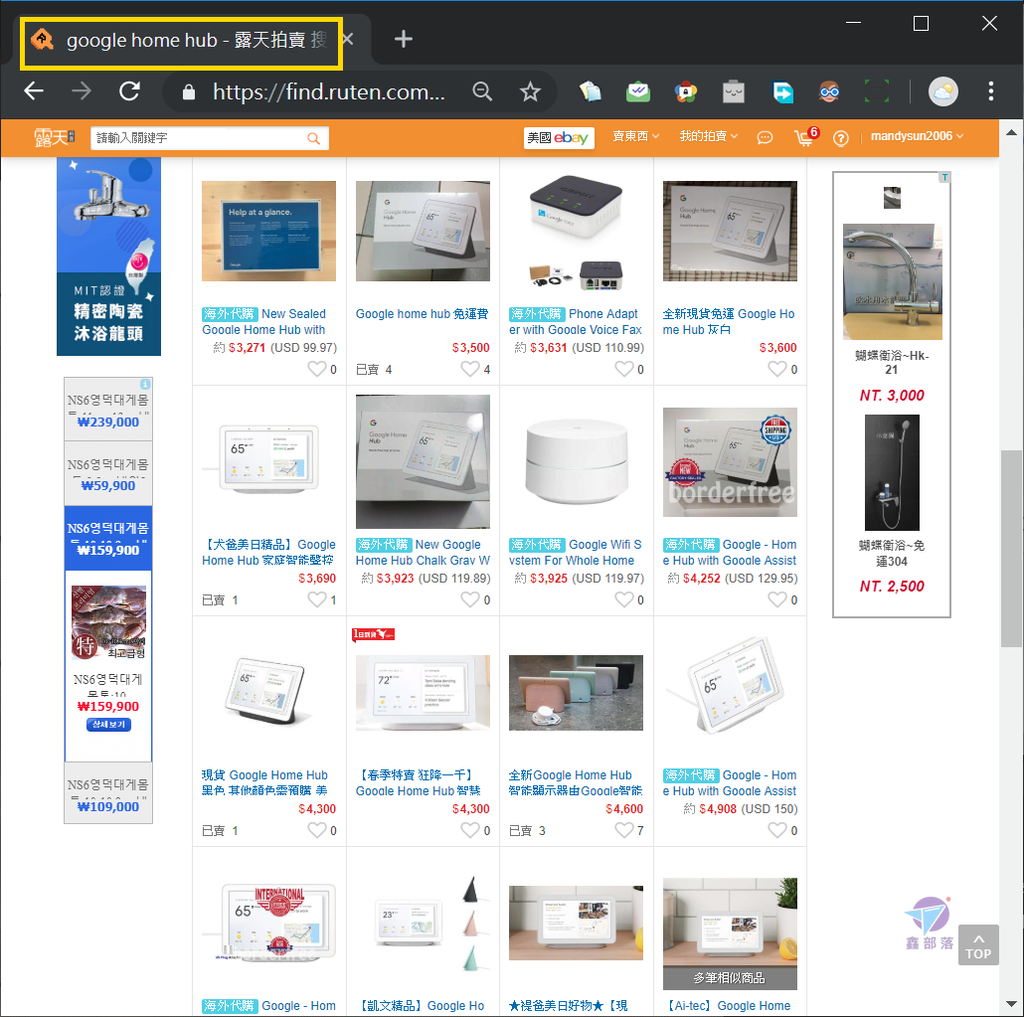1024x1017 pixels.
Task: Click the browser forward arrow
Action: tap(82, 91)
